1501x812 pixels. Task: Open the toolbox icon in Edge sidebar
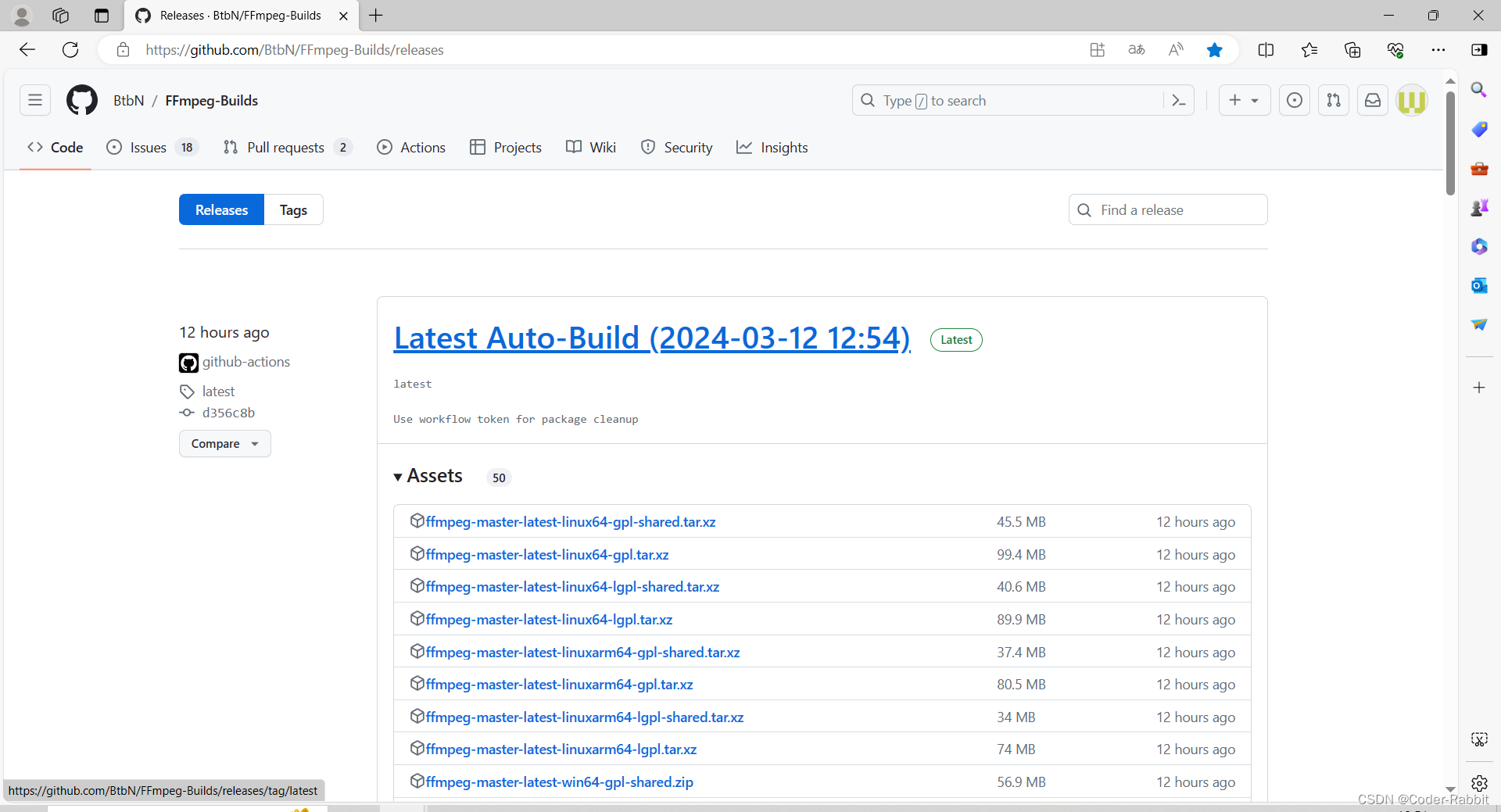point(1479,168)
